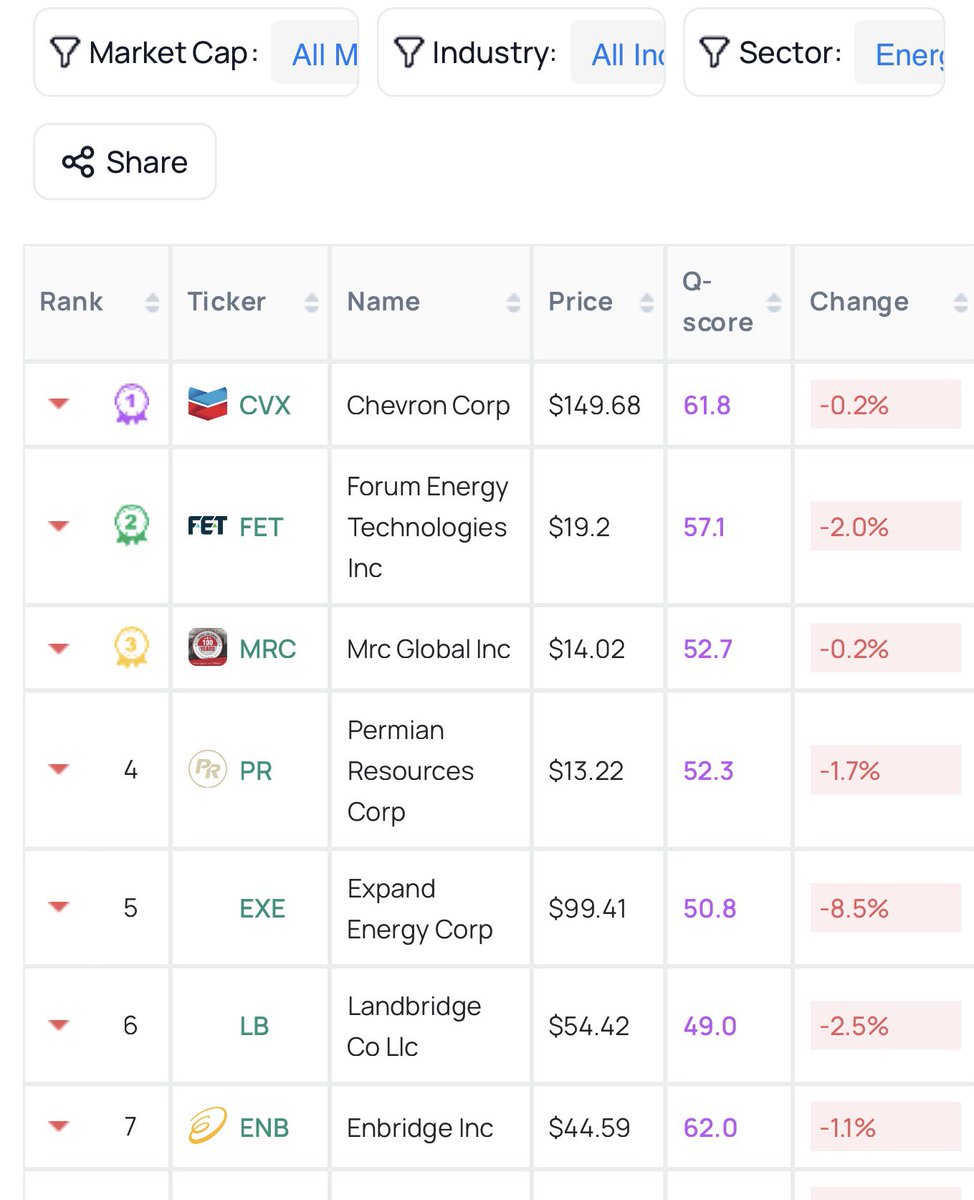Click the Chevron company logo
Image resolution: width=974 pixels, height=1200 pixels.
[x=208, y=404]
